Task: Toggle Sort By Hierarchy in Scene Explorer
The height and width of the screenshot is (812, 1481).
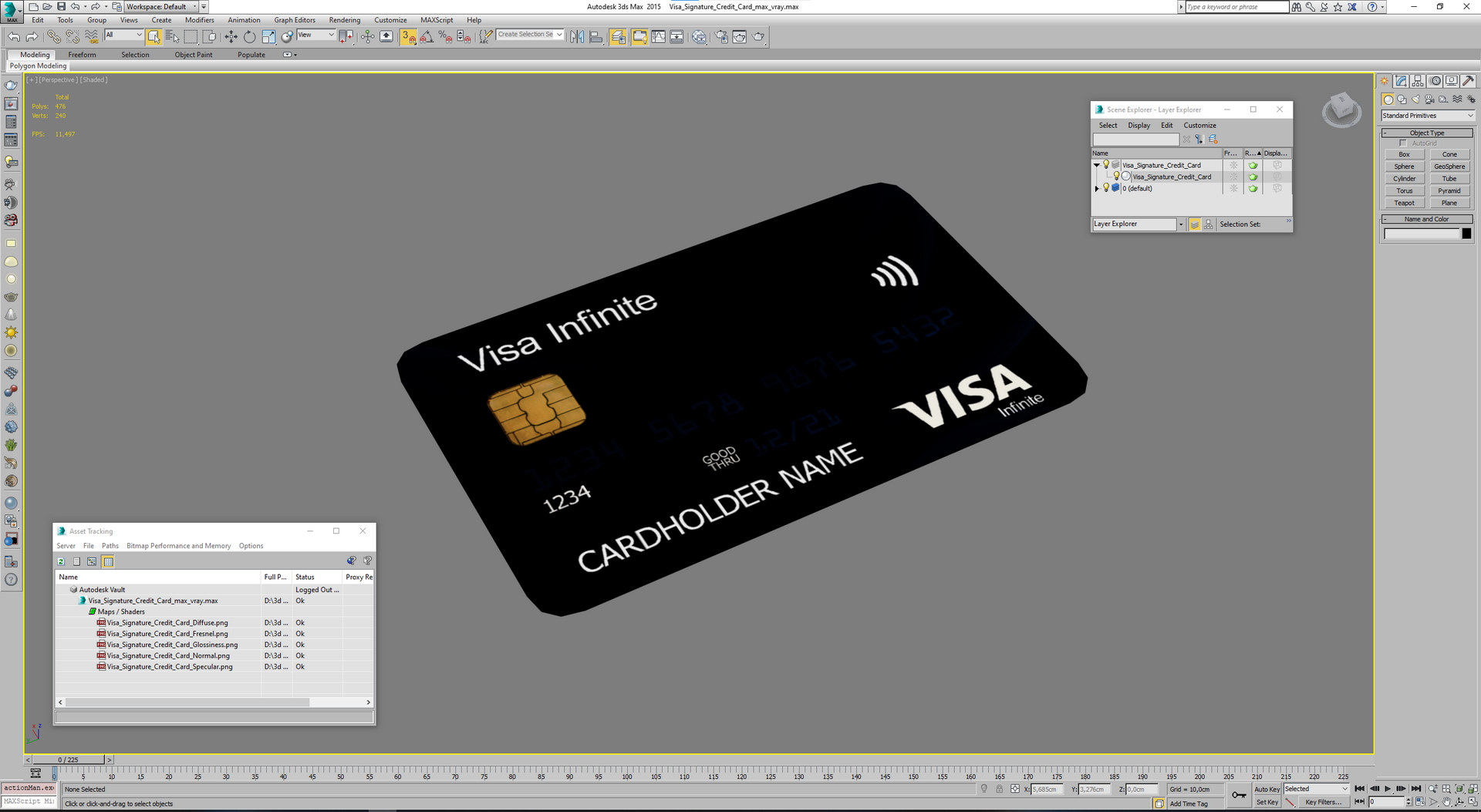Action: coord(1208,224)
